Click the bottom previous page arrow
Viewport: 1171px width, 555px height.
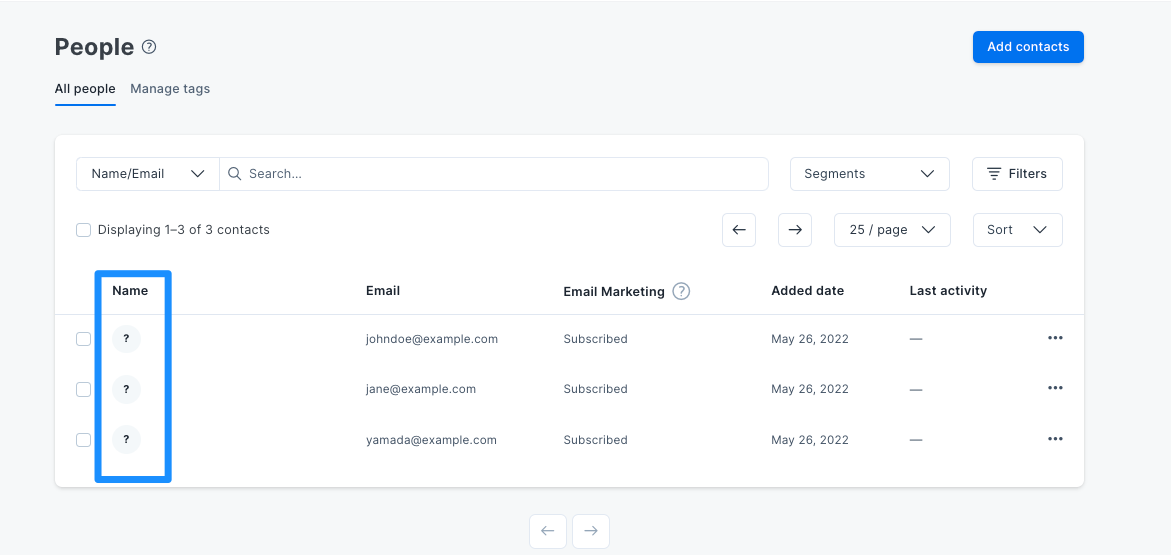click(547, 531)
